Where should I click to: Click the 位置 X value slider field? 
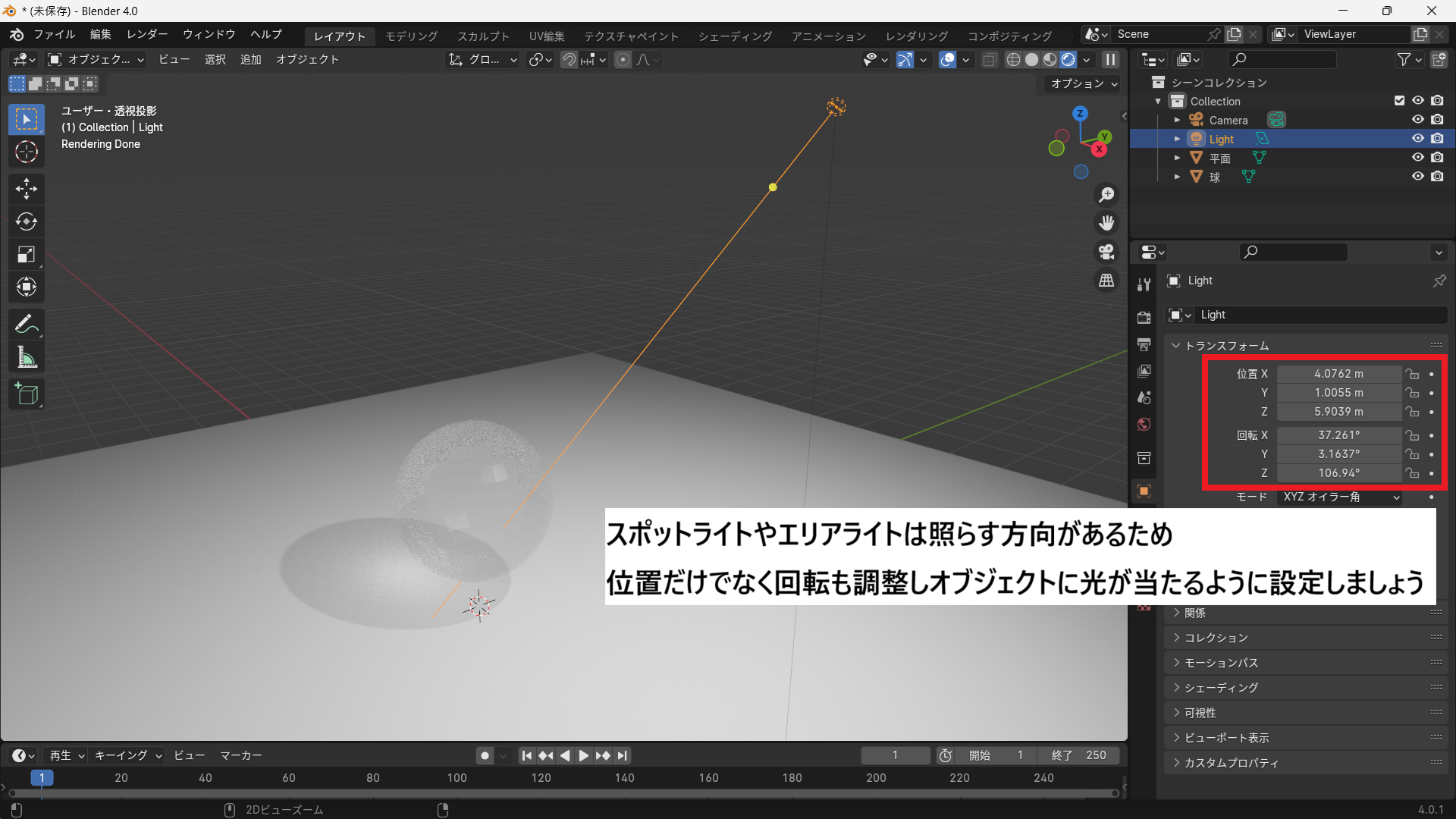click(x=1339, y=374)
